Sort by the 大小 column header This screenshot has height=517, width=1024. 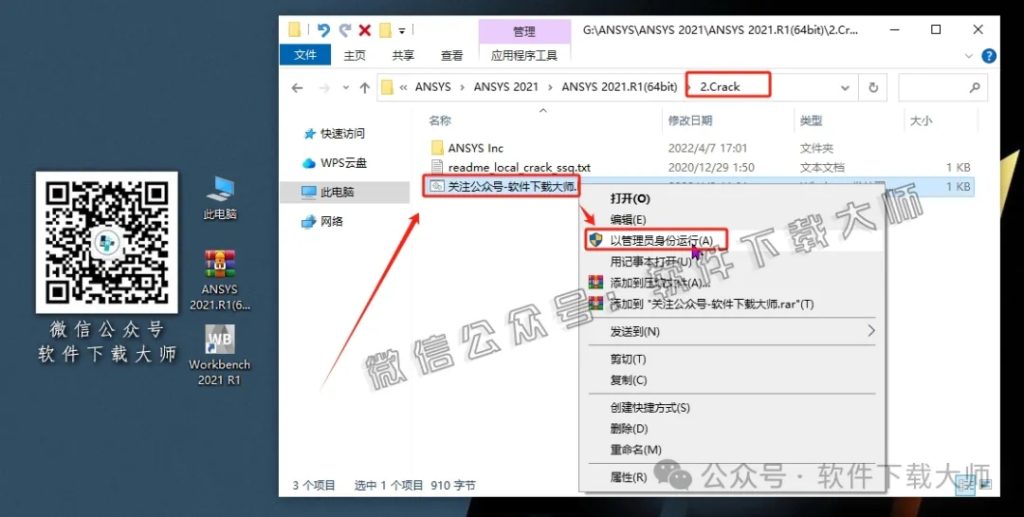coord(921,121)
